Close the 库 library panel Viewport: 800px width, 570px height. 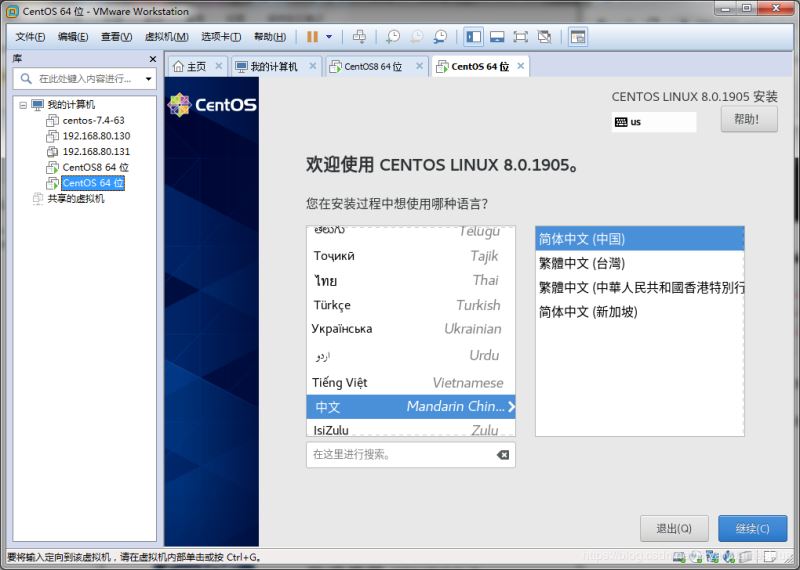pos(152,58)
